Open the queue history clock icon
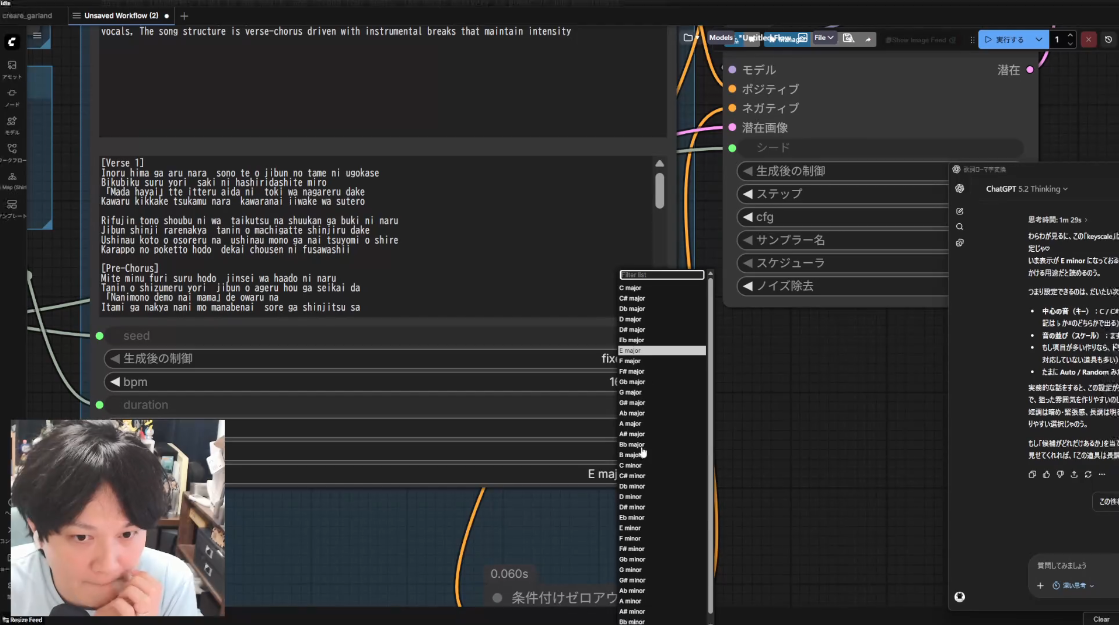The height and width of the screenshot is (625, 1119). pos(1108,39)
